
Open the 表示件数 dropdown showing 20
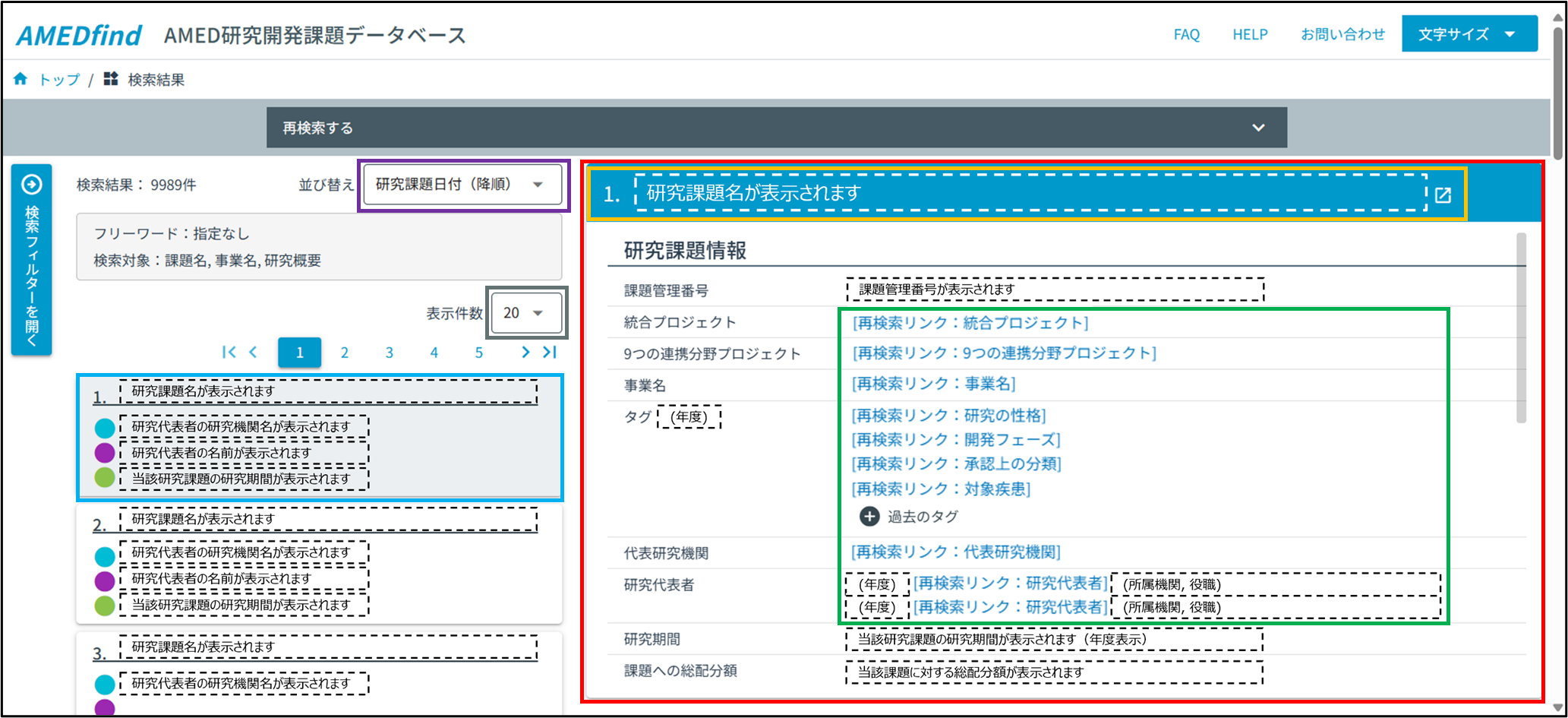coord(525,313)
